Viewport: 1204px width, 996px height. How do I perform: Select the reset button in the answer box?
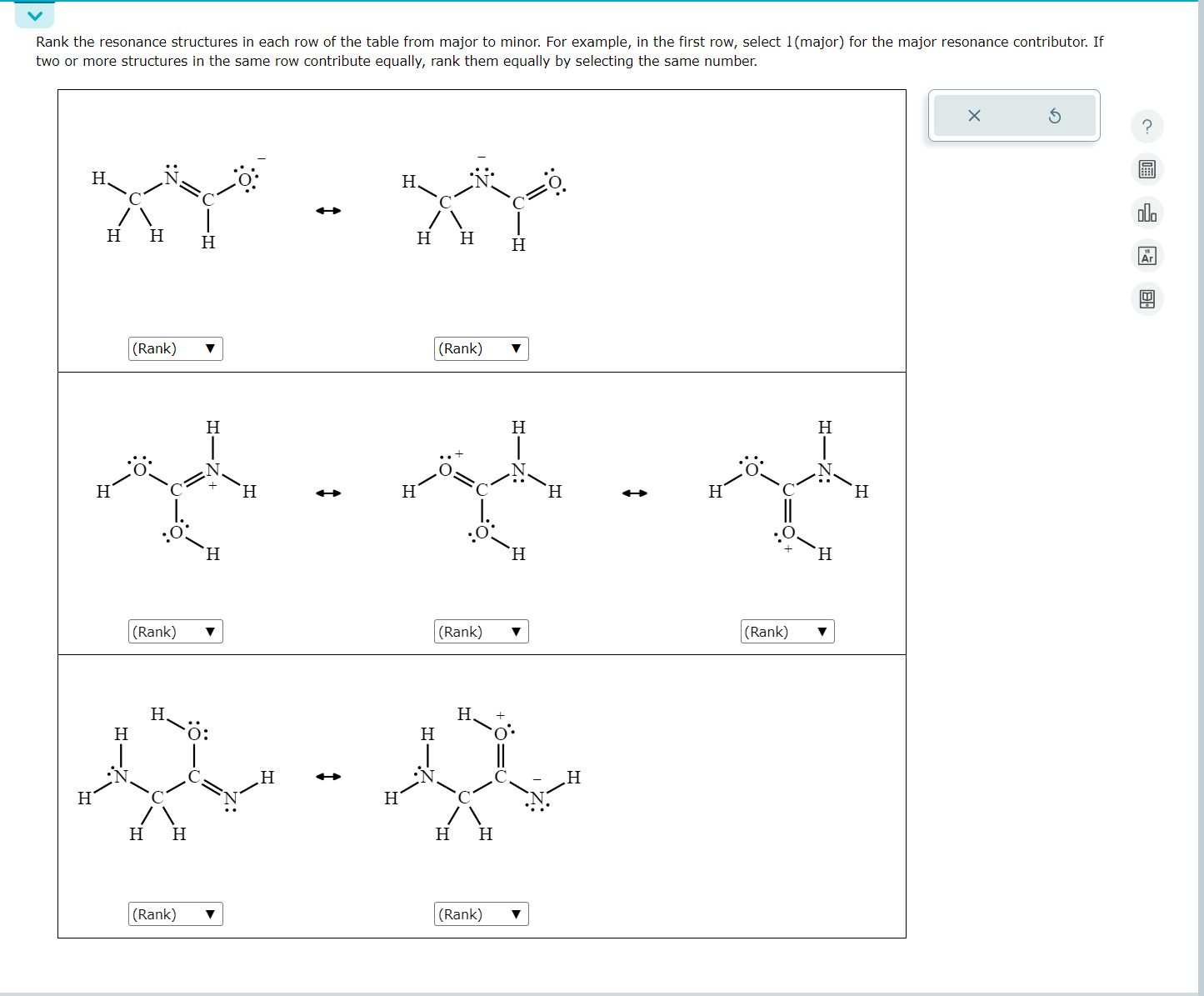(x=1055, y=116)
